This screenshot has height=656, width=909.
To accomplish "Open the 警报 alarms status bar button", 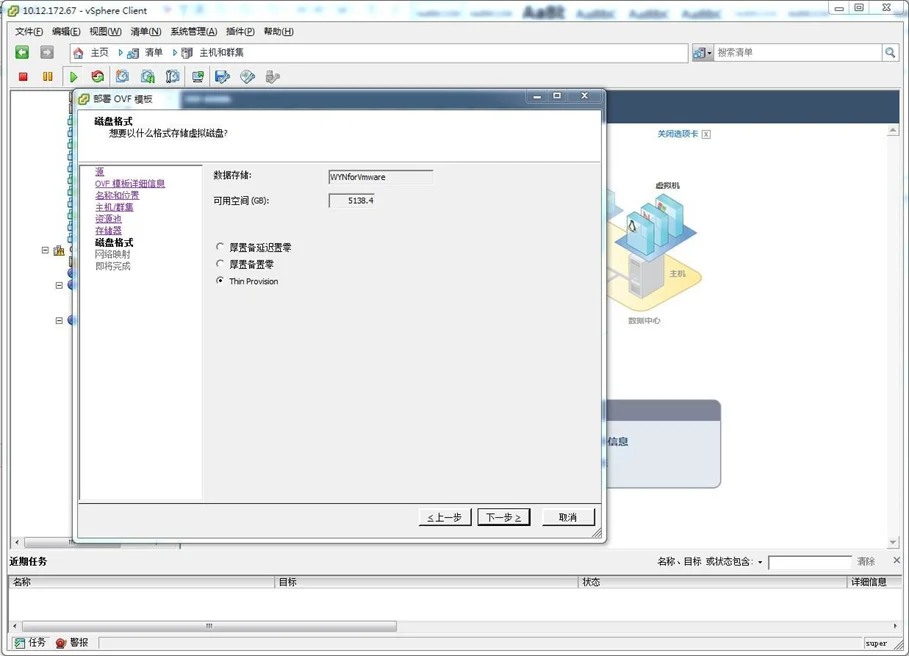I will click(x=72, y=643).
